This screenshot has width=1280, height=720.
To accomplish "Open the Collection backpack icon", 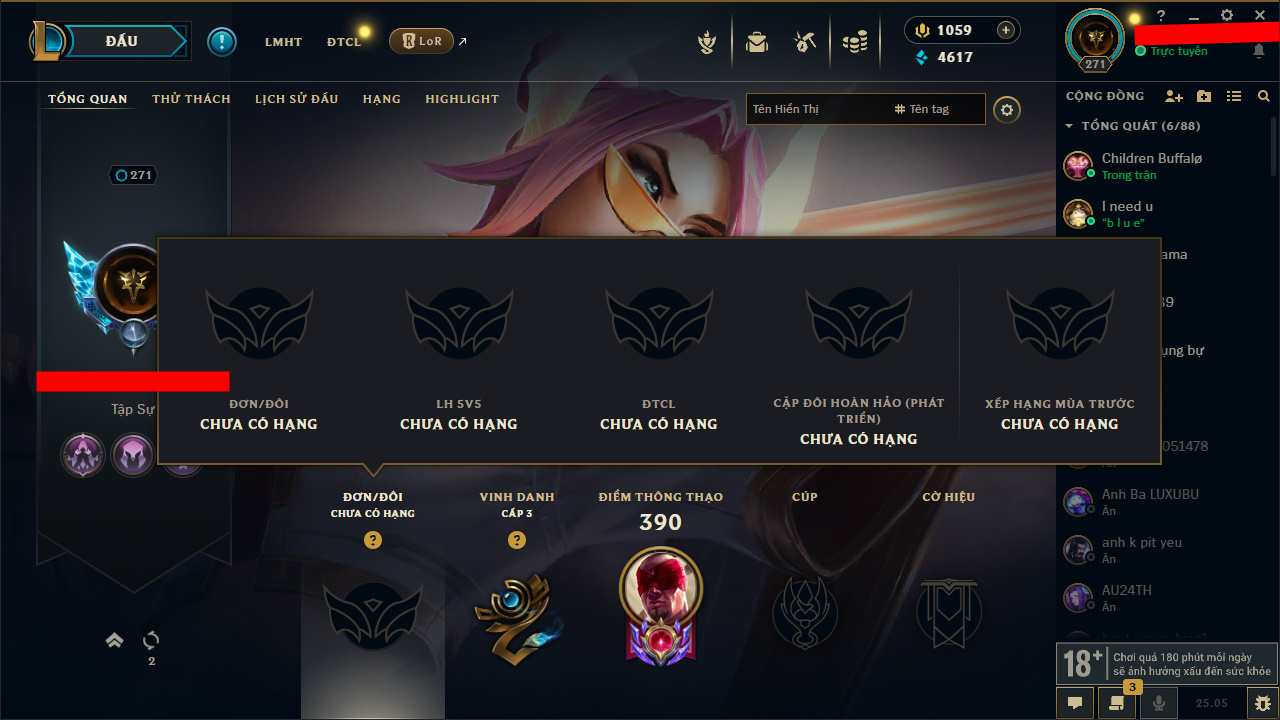I will [757, 42].
